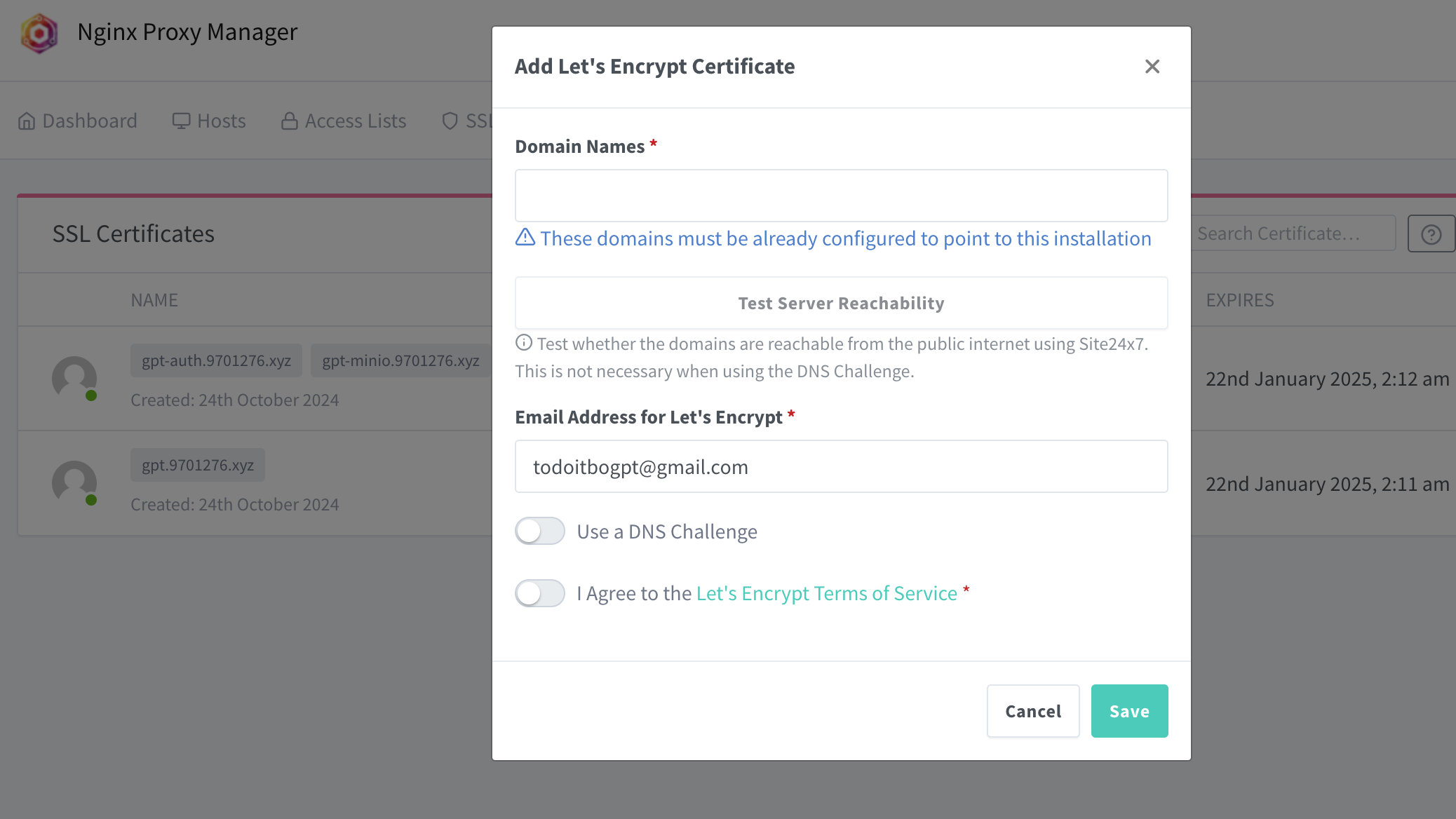The image size is (1456, 819).
Task: Open Let's Encrypt Terms of Service link
Action: point(826,593)
